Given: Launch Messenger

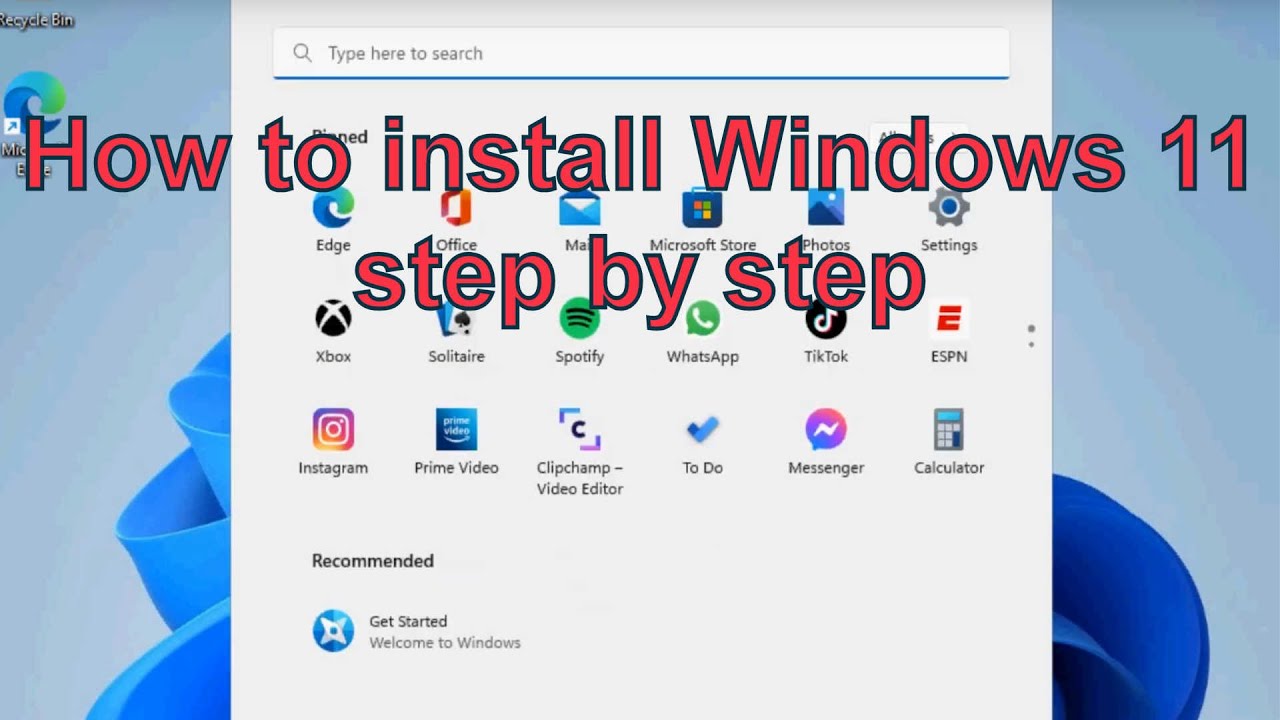Looking at the screenshot, I should tap(826, 442).
